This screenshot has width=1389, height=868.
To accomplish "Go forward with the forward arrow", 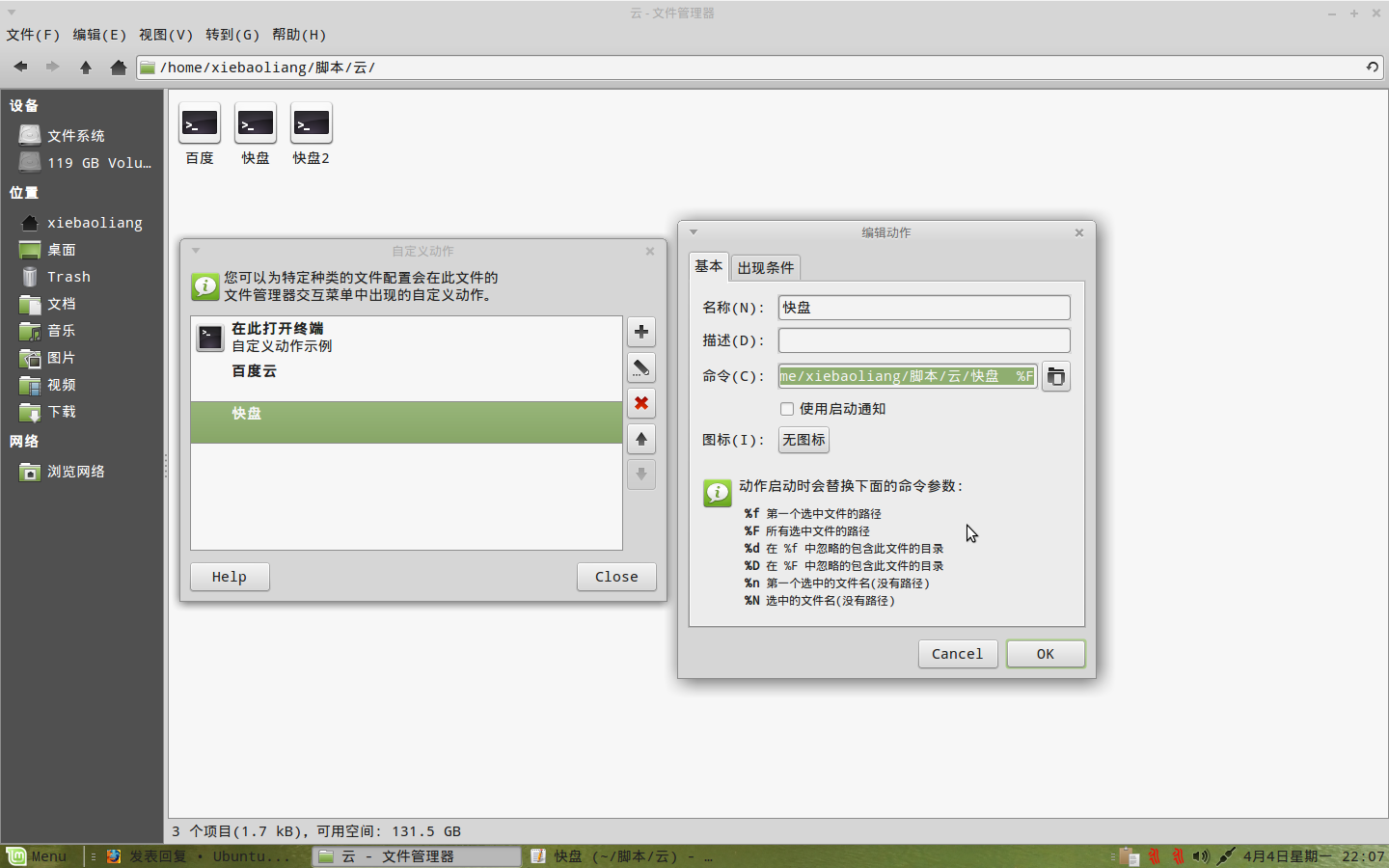I will (52, 67).
